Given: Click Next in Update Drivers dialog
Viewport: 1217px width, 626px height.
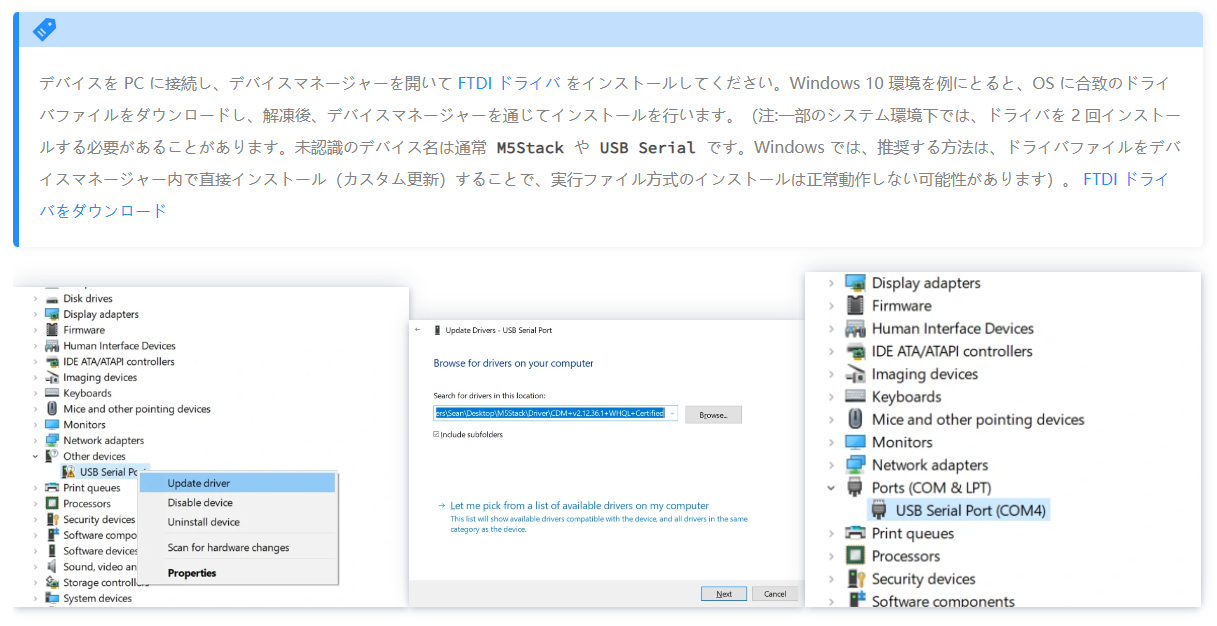Looking at the screenshot, I should [724, 594].
